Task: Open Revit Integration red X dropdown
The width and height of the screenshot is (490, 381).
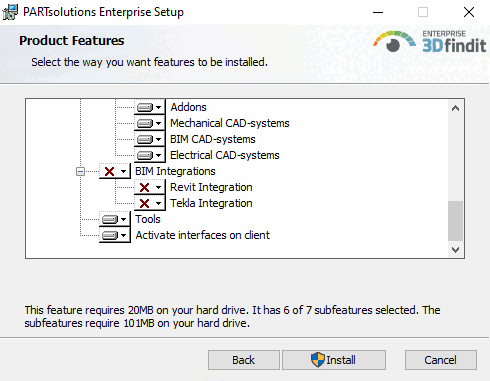Action: pyautogui.click(x=149, y=187)
